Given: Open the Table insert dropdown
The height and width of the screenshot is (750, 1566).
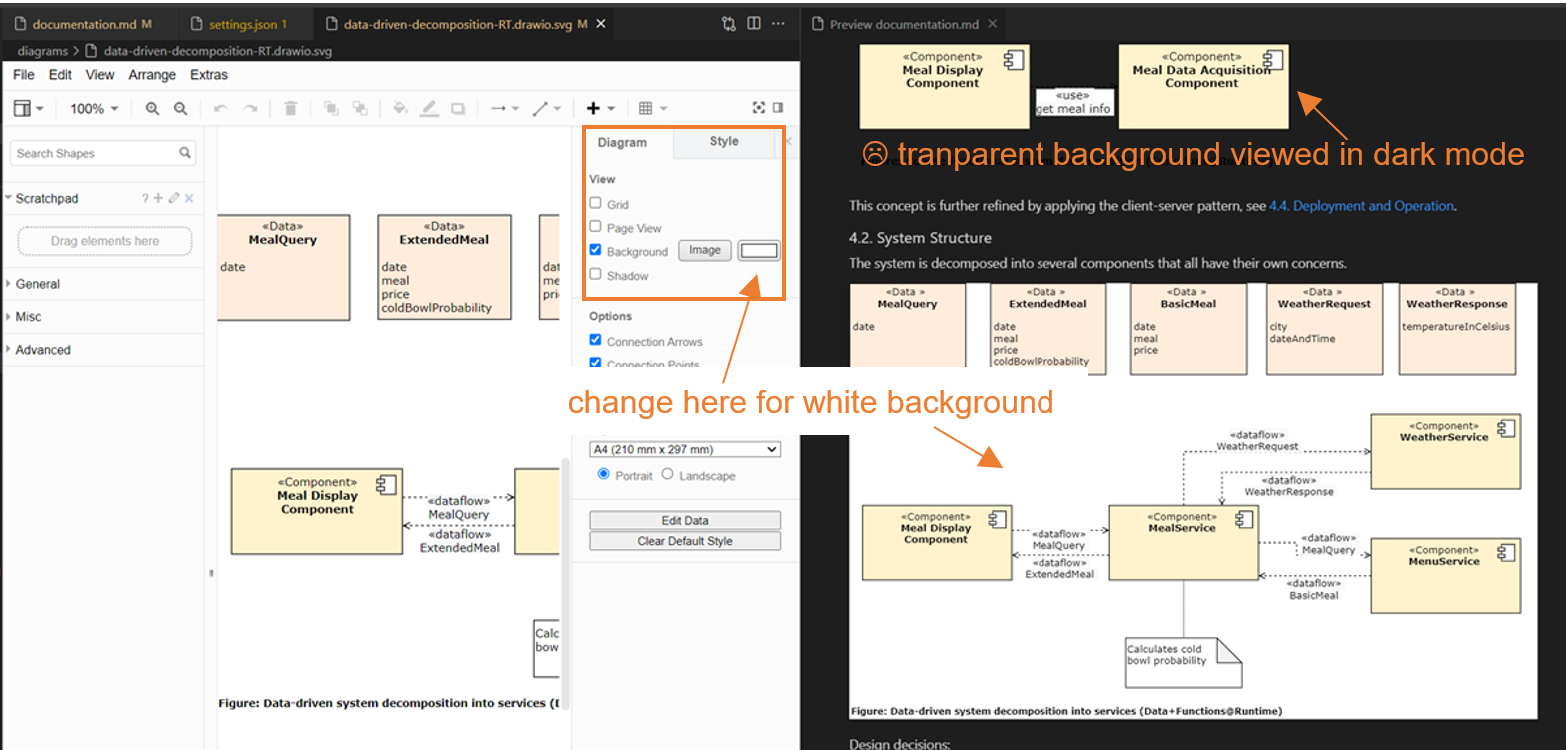Looking at the screenshot, I should (653, 108).
